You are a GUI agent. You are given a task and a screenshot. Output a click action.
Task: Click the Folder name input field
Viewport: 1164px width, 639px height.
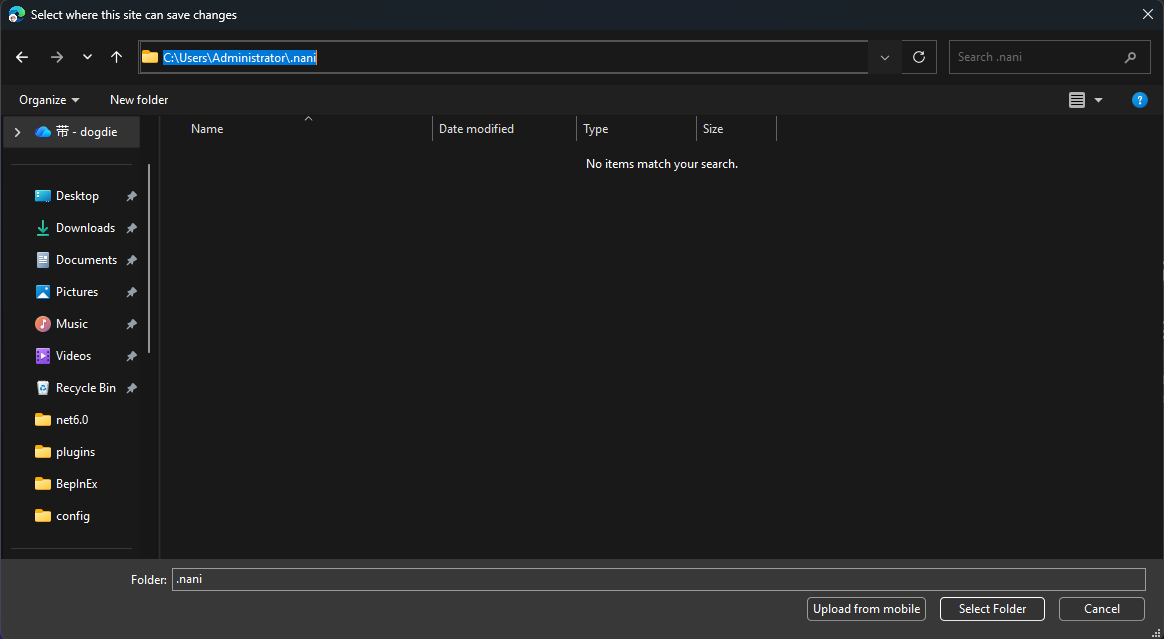[657, 579]
